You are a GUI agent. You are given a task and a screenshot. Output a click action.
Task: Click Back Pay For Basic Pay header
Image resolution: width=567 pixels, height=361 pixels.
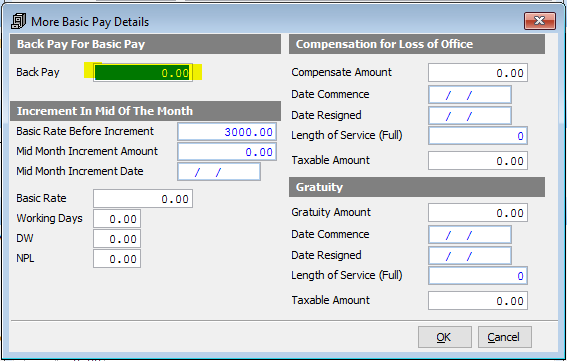[x=145, y=44]
